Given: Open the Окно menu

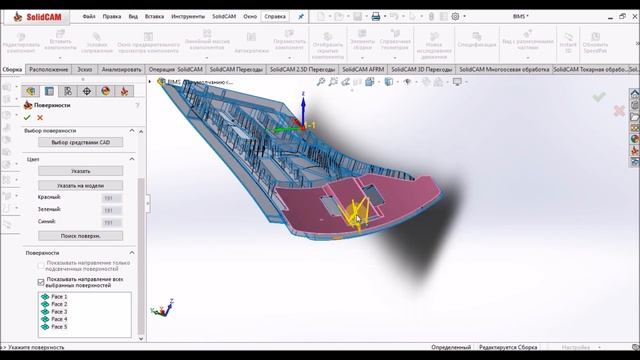Looking at the screenshot, I should point(250,17).
